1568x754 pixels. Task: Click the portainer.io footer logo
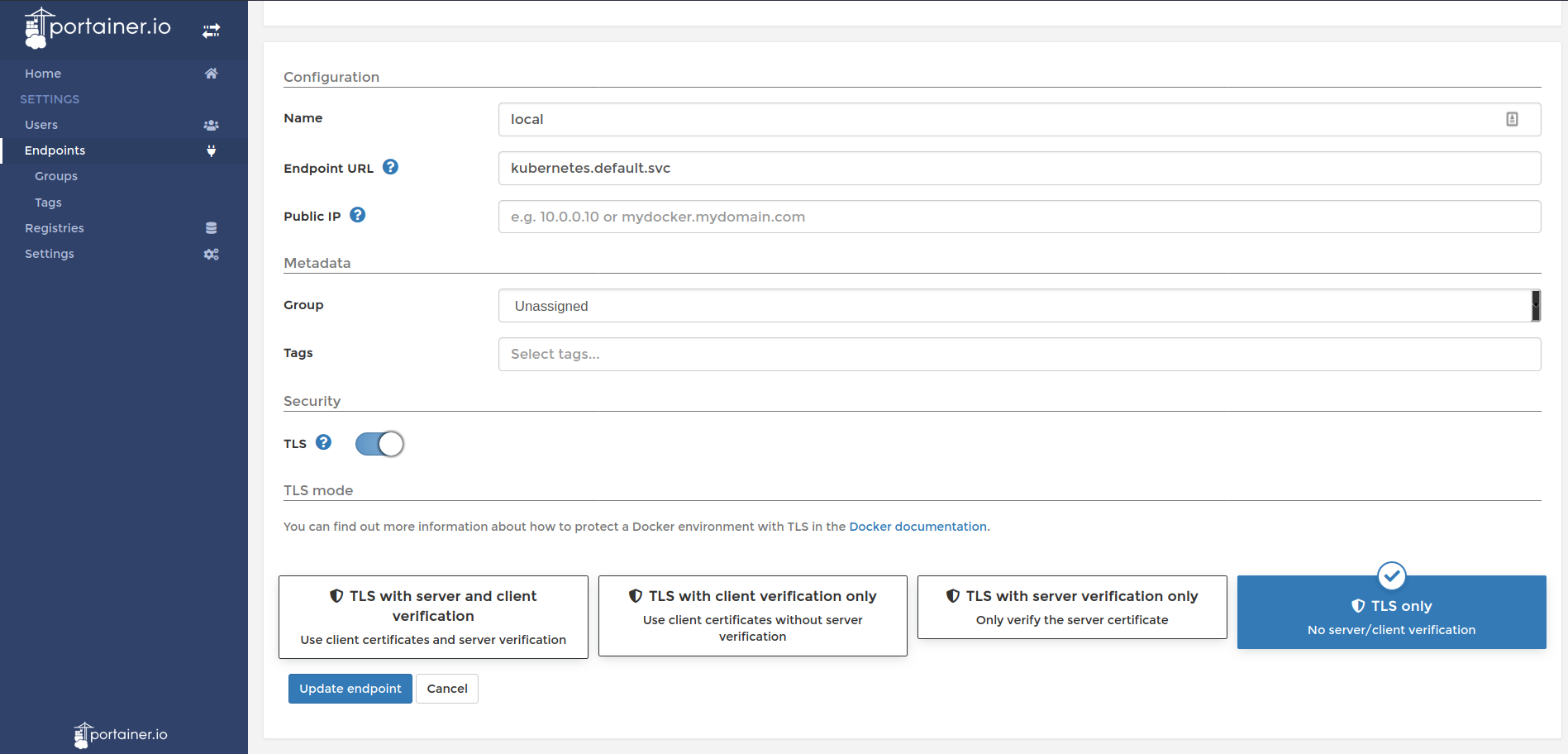coord(121,734)
